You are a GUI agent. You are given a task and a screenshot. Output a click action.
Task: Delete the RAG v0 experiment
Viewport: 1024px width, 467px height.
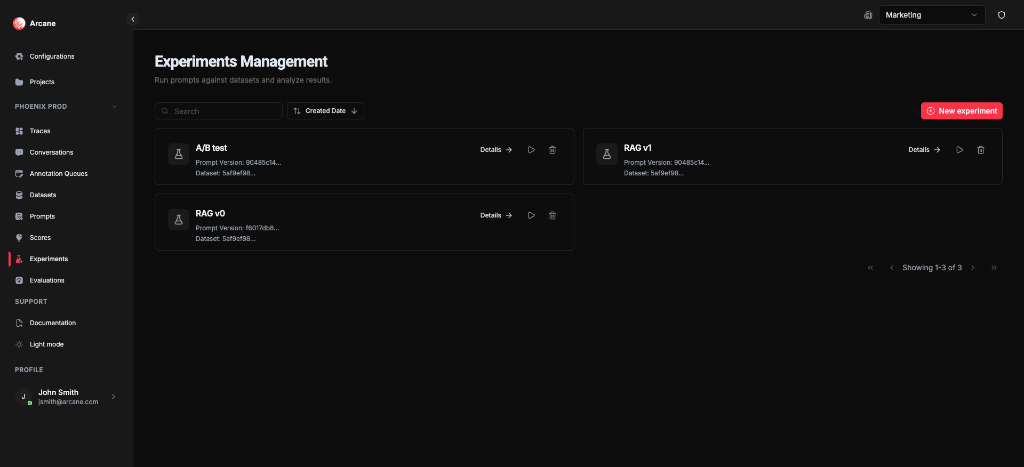coord(552,215)
